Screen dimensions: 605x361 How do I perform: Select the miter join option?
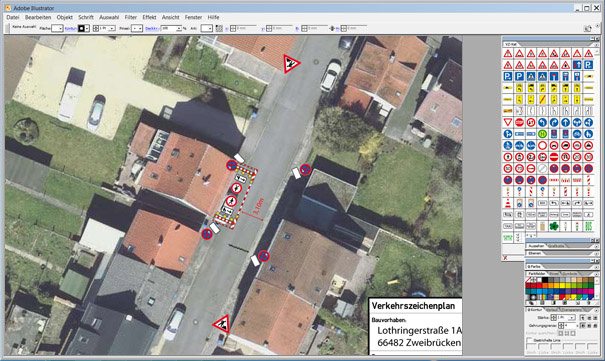(x=583, y=326)
